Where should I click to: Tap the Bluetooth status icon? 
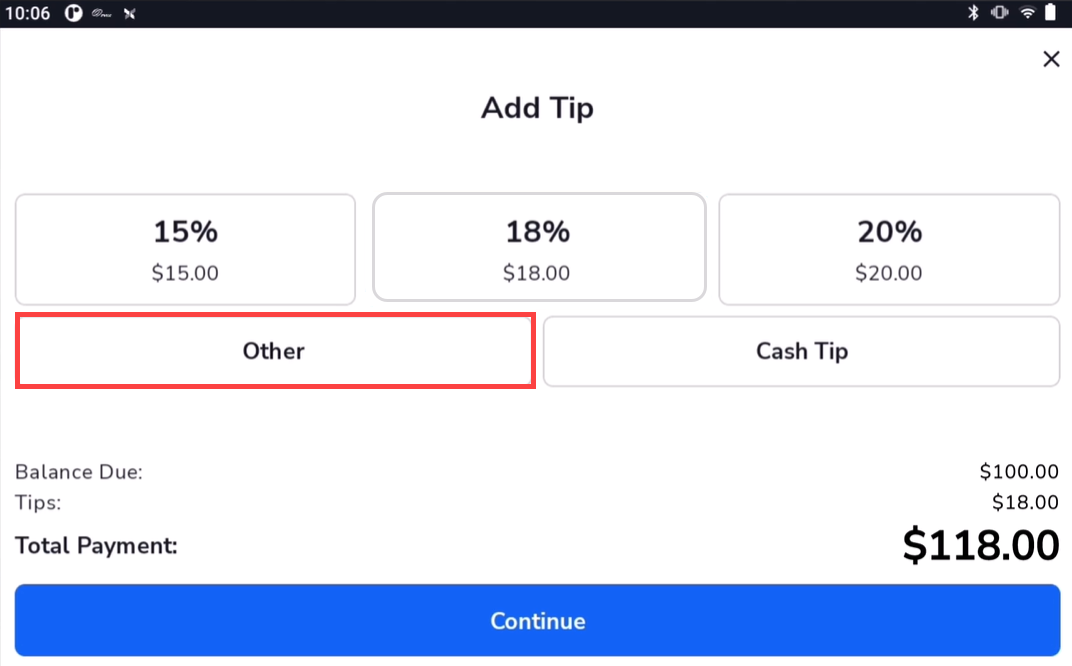pos(972,13)
